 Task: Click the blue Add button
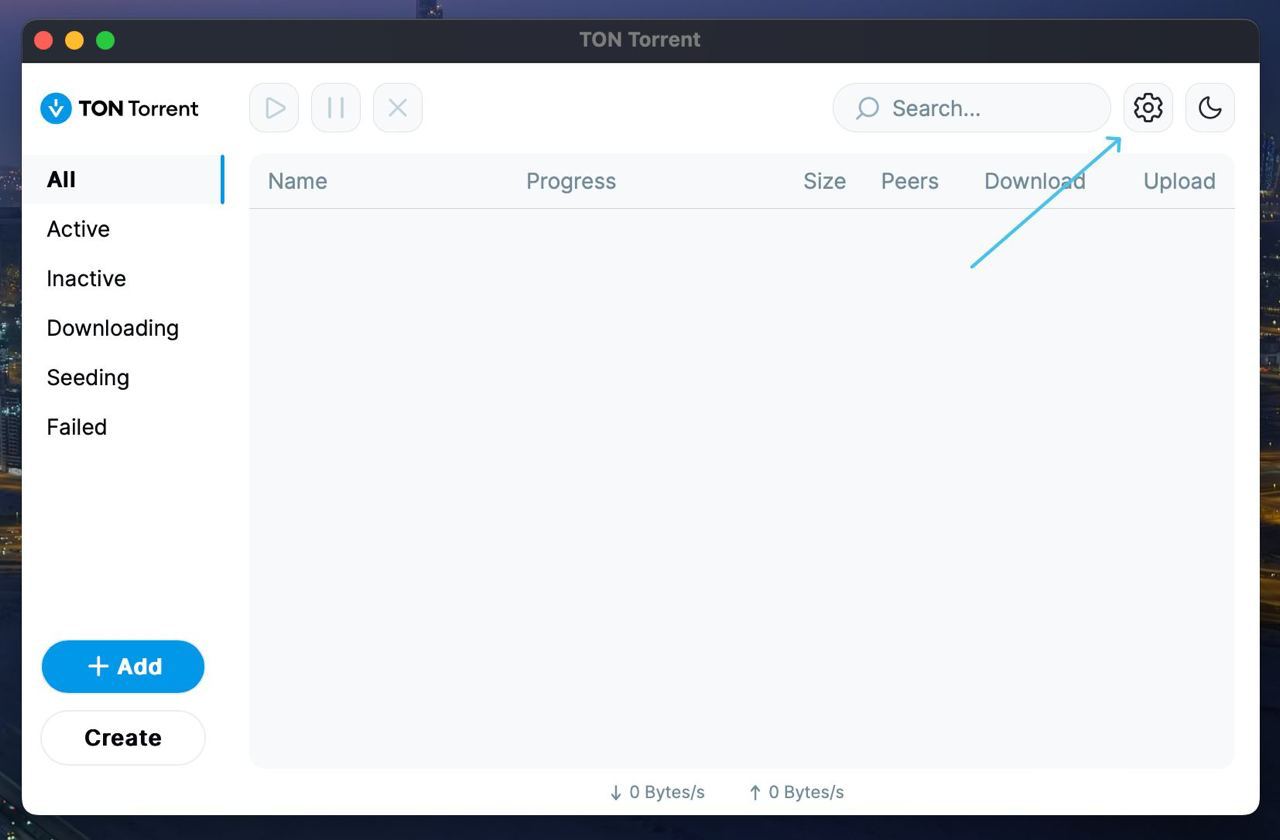pos(123,667)
